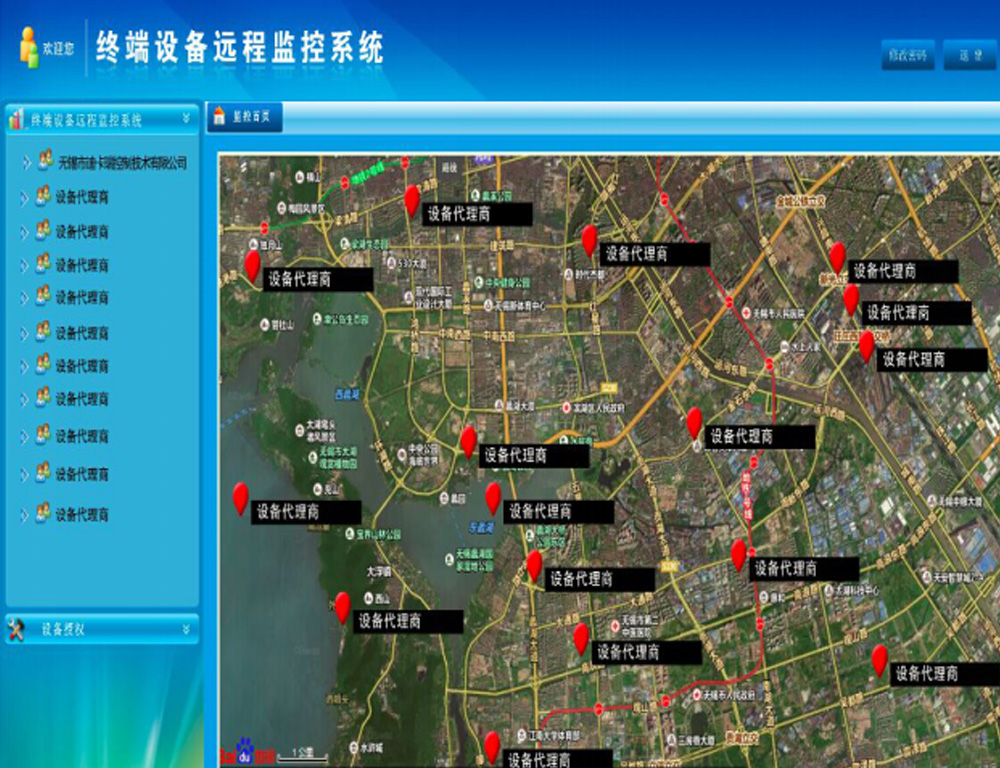Screen dimensions: 1000x768
Task: Select the 无锡市 company name in the tree
Action: (x=122, y=162)
